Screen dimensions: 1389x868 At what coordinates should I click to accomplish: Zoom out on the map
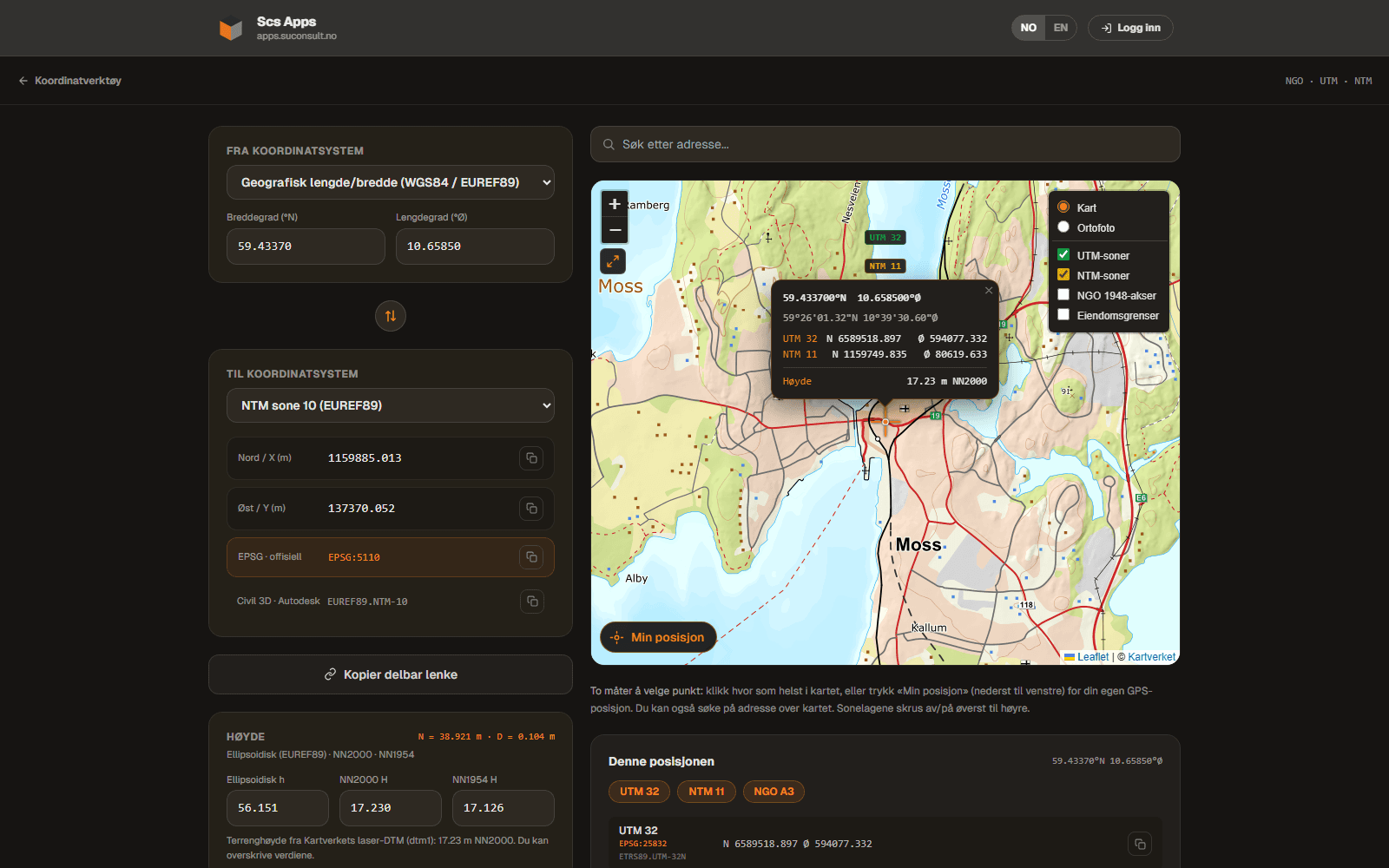coord(615,230)
